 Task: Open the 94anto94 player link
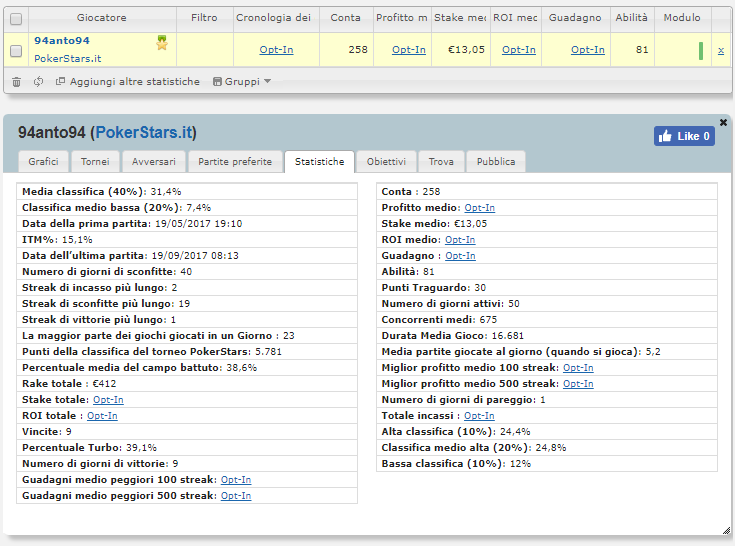(62, 41)
